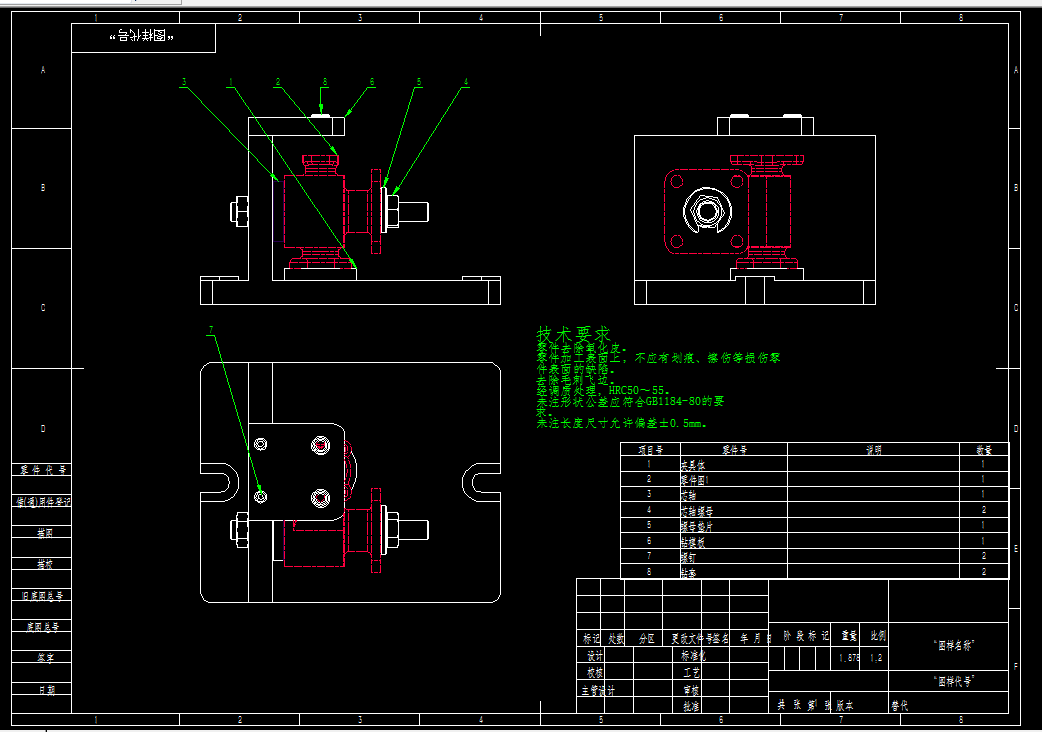Select balloon label 8 with the downward arrow
The height and width of the screenshot is (732, 1042).
325,82
